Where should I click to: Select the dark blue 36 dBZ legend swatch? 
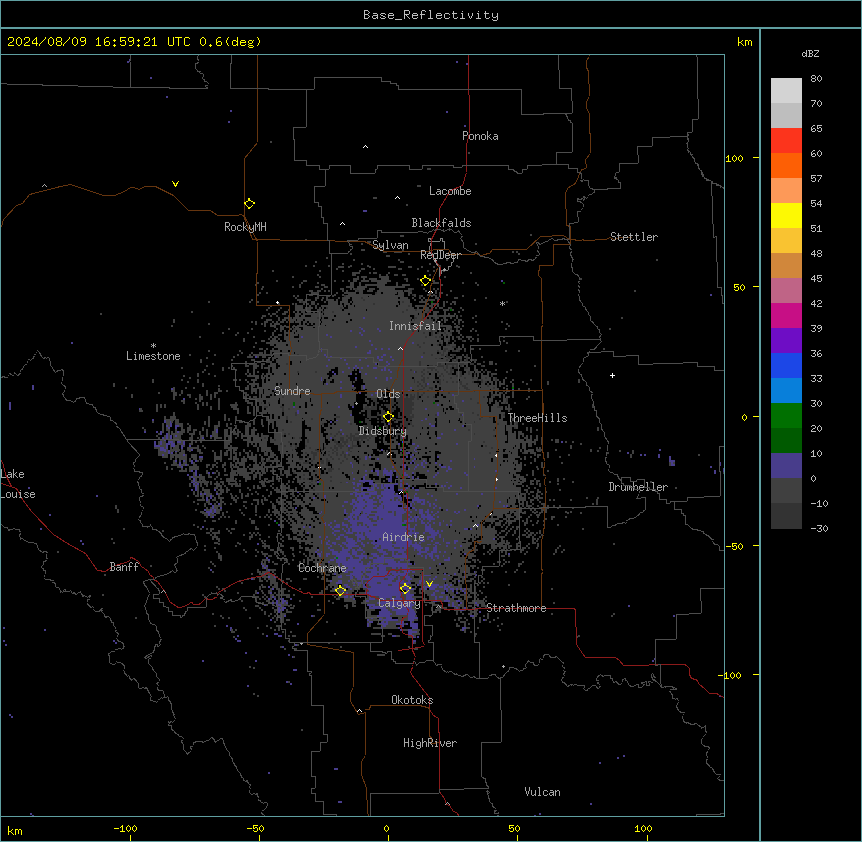tap(786, 365)
